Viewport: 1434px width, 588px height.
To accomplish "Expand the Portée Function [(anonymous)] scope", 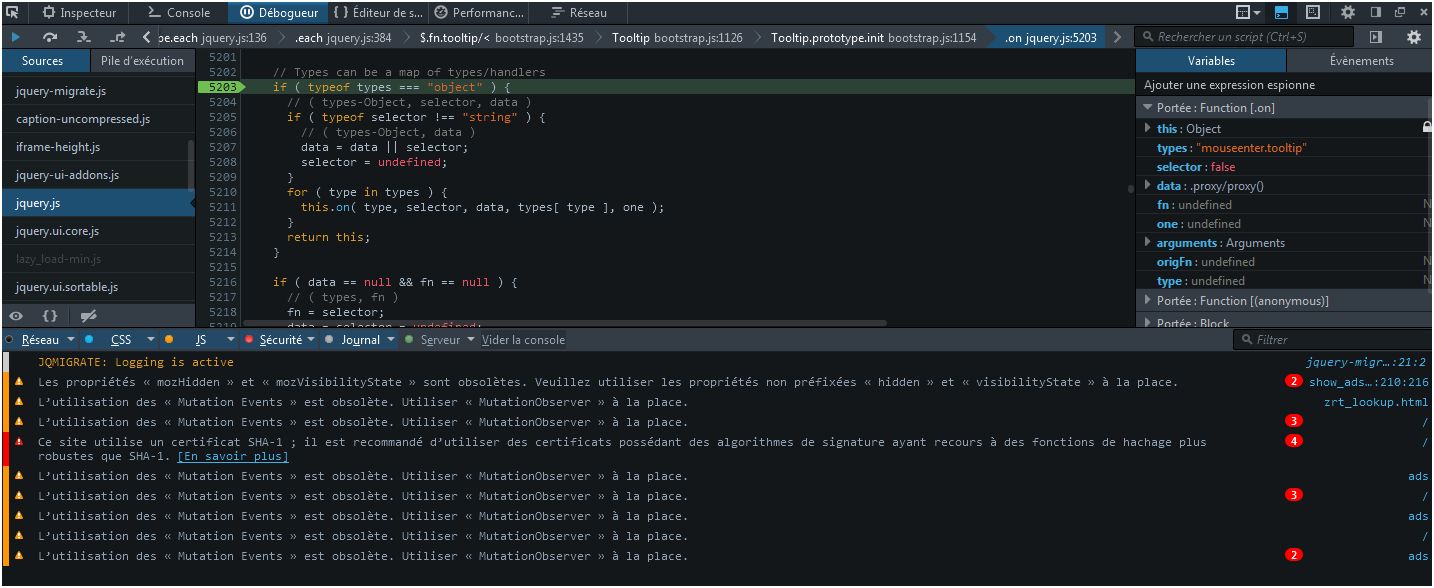I will click(1148, 300).
